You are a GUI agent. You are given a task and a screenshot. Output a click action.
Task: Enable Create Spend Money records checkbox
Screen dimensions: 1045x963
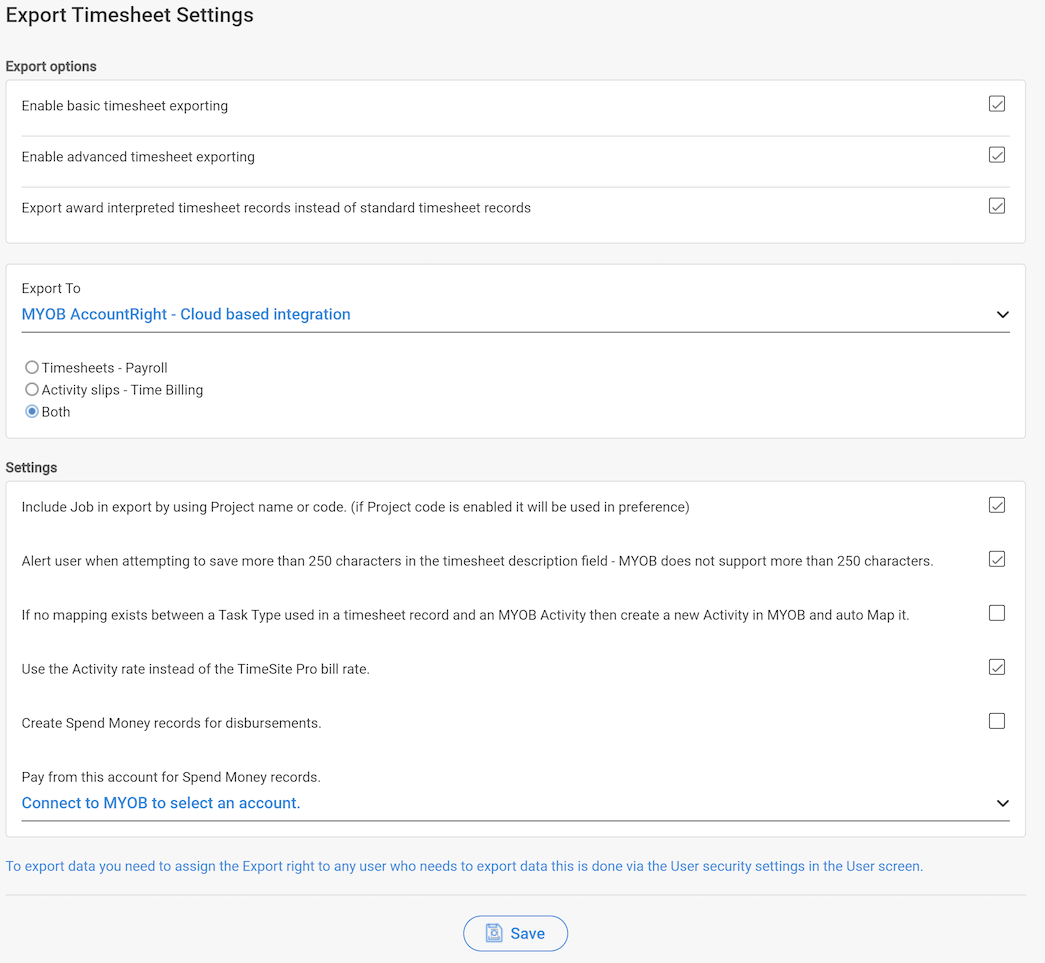[996, 721]
